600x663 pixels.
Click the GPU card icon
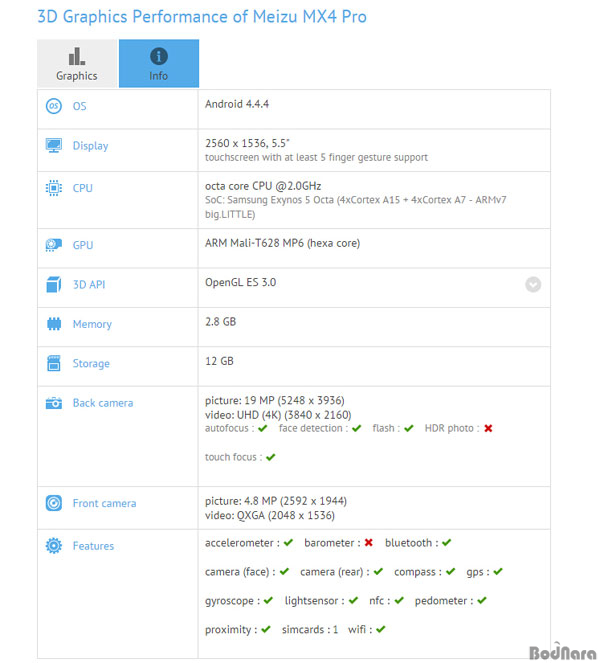(54, 245)
